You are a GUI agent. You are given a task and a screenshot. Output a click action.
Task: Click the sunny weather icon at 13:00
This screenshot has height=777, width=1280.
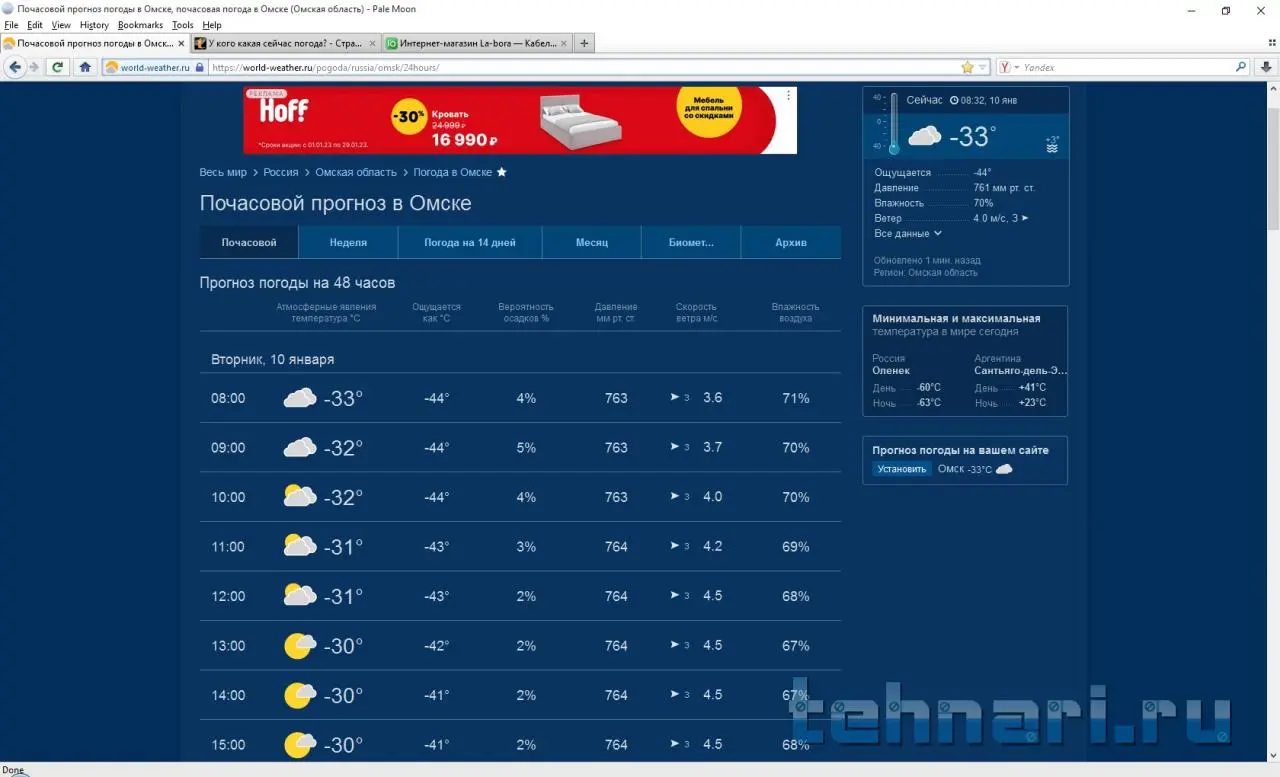(300, 646)
